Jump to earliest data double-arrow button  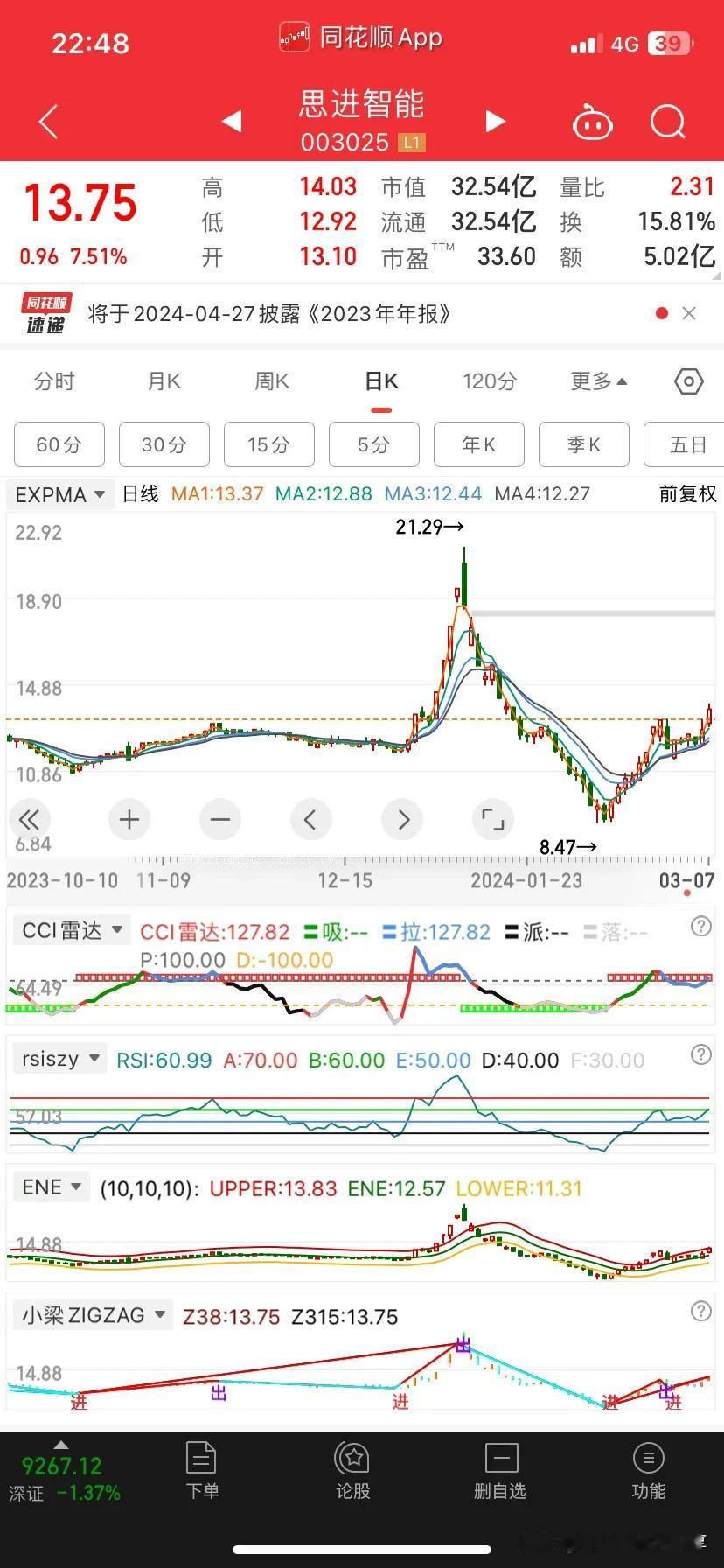point(29,820)
